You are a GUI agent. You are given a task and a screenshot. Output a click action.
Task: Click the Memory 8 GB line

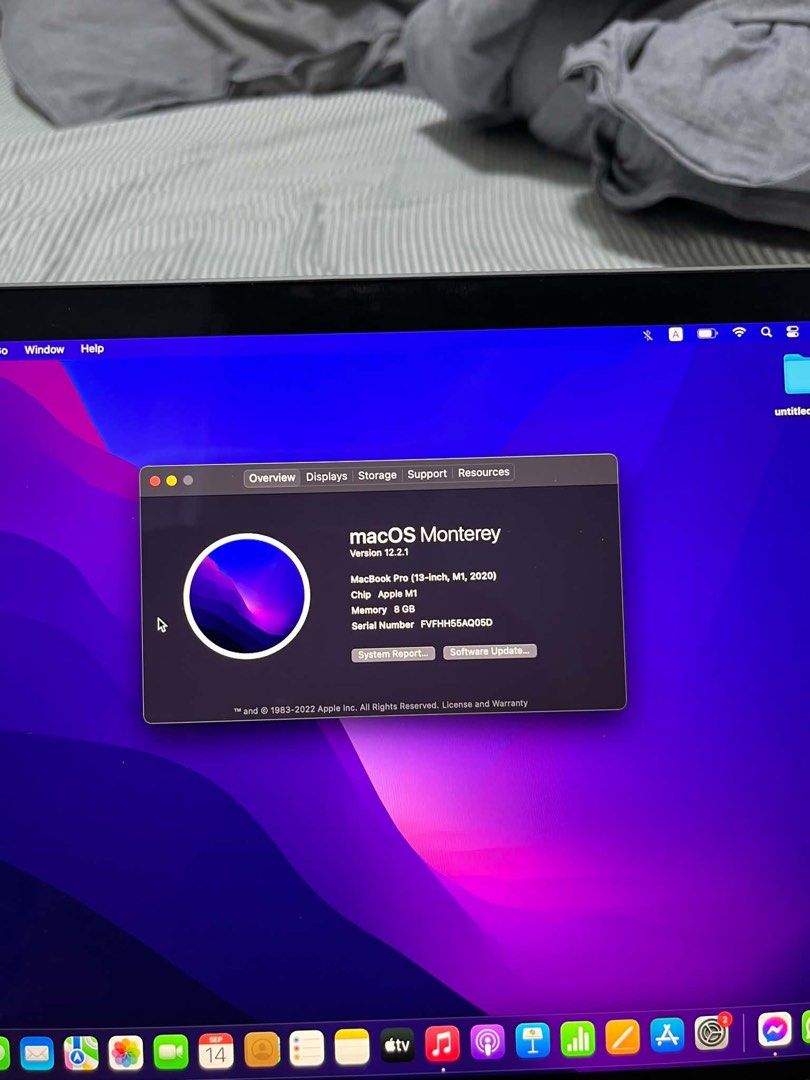tap(383, 610)
